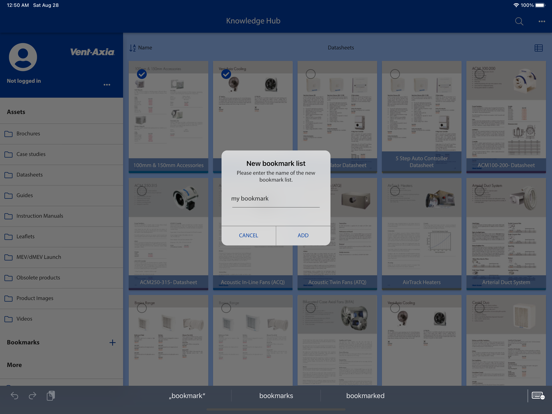Uncheck the 100mm & 150mm Accessories selection
The image size is (552, 414).
[142, 74]
